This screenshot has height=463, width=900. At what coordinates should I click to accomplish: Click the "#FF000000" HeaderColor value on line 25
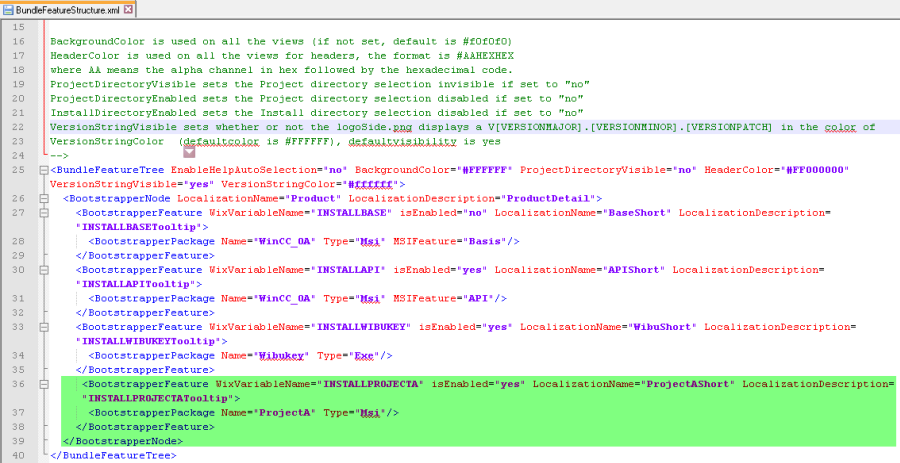tap(814, 170)
